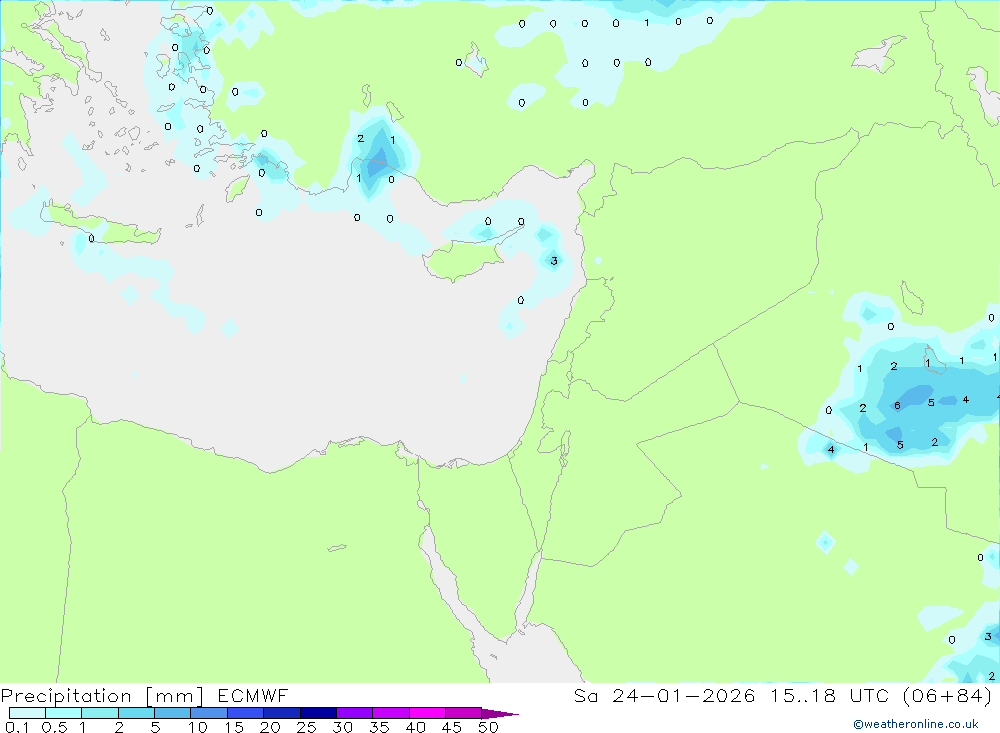The width and height of the screenshot is (1000, 733).
Task: Click the precipitation value "6" on the map
Action: tap(897, 406)
